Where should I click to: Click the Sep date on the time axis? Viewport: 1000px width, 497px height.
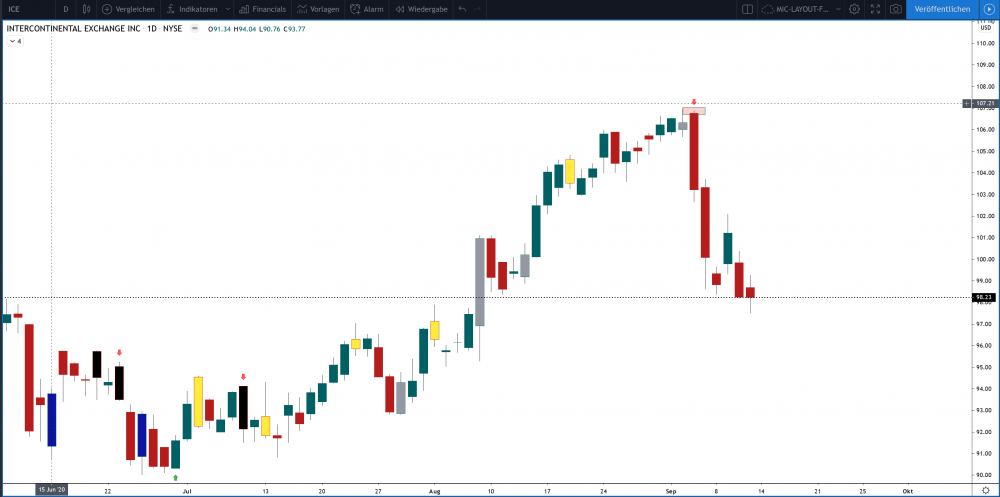671,491
